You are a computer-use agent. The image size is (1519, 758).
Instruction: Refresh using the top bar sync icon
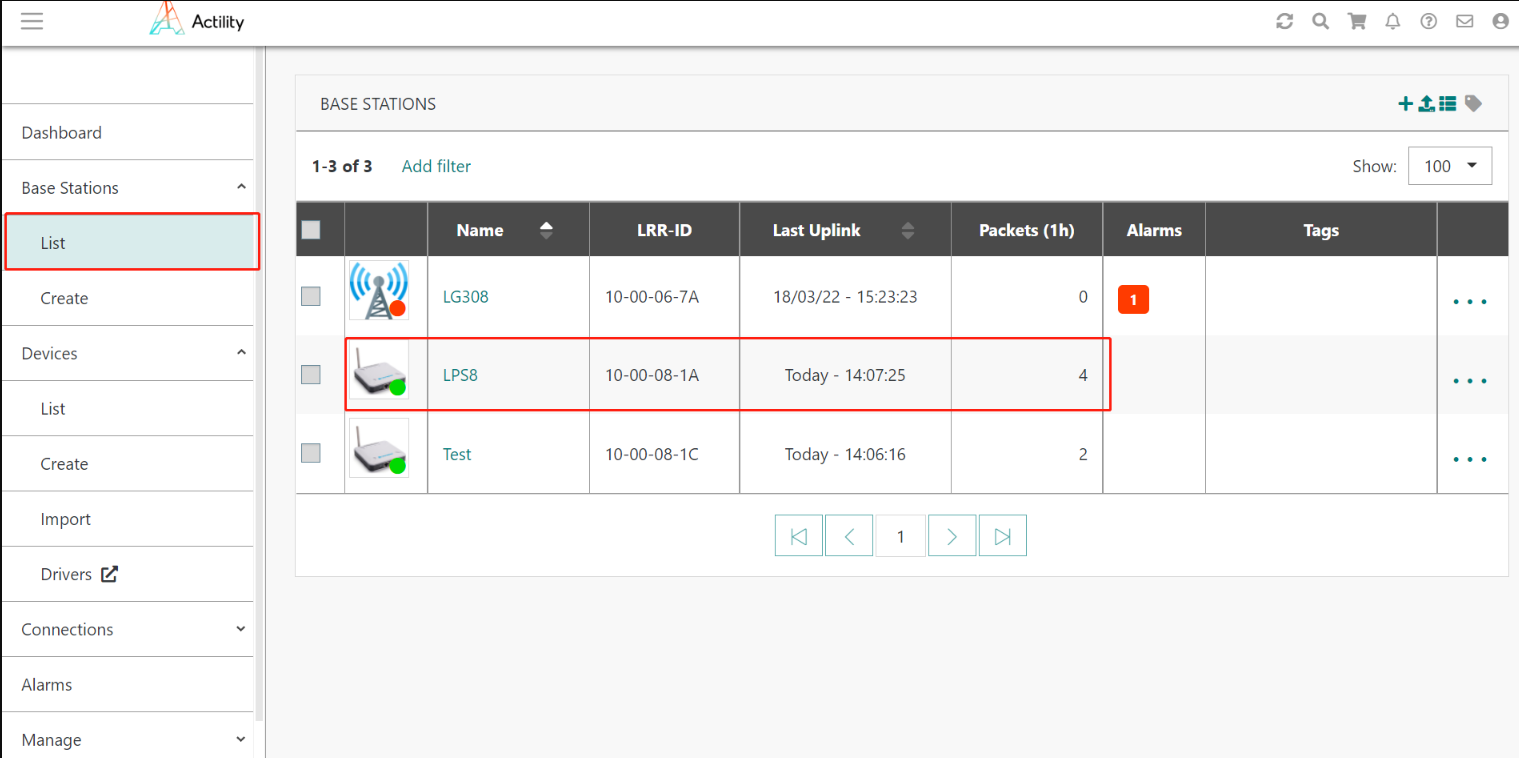tap(1285, 21)
